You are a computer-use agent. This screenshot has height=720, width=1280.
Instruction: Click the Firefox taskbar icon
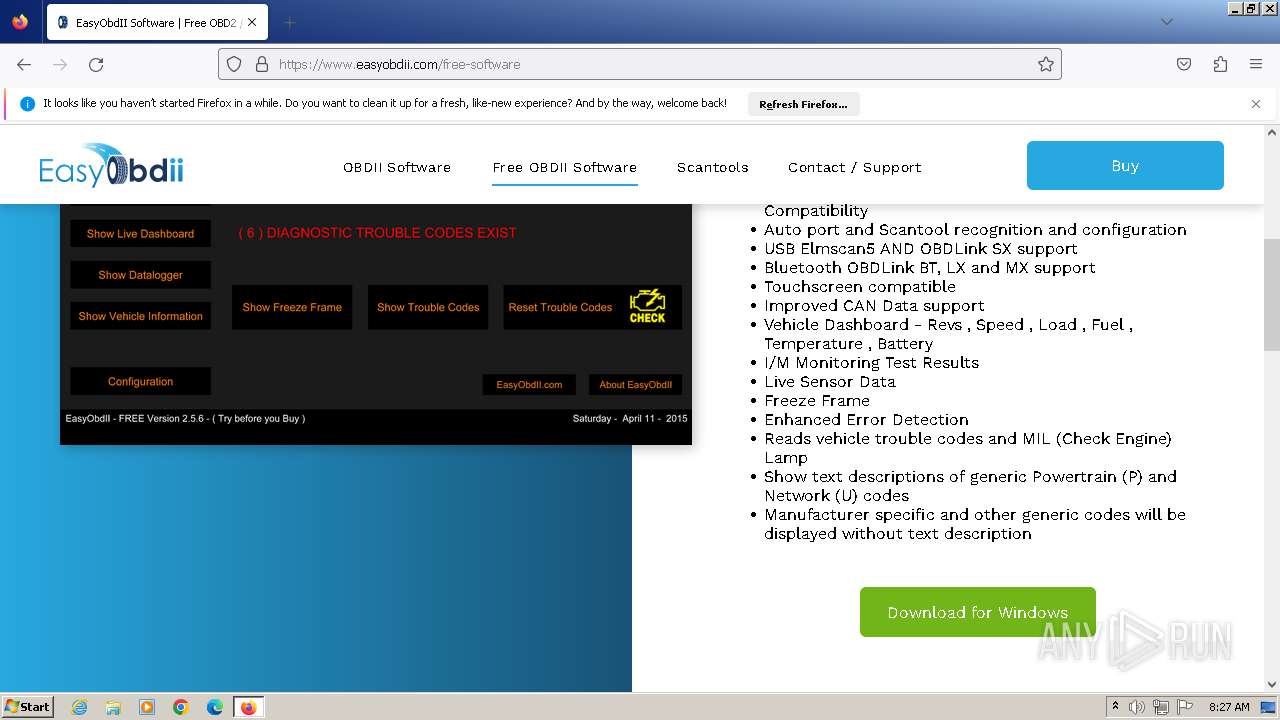click(x=248, y=707)
